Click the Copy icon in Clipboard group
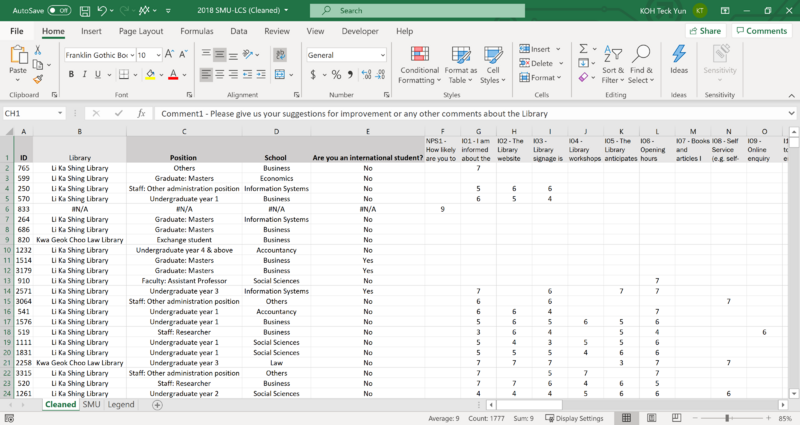 38,65
